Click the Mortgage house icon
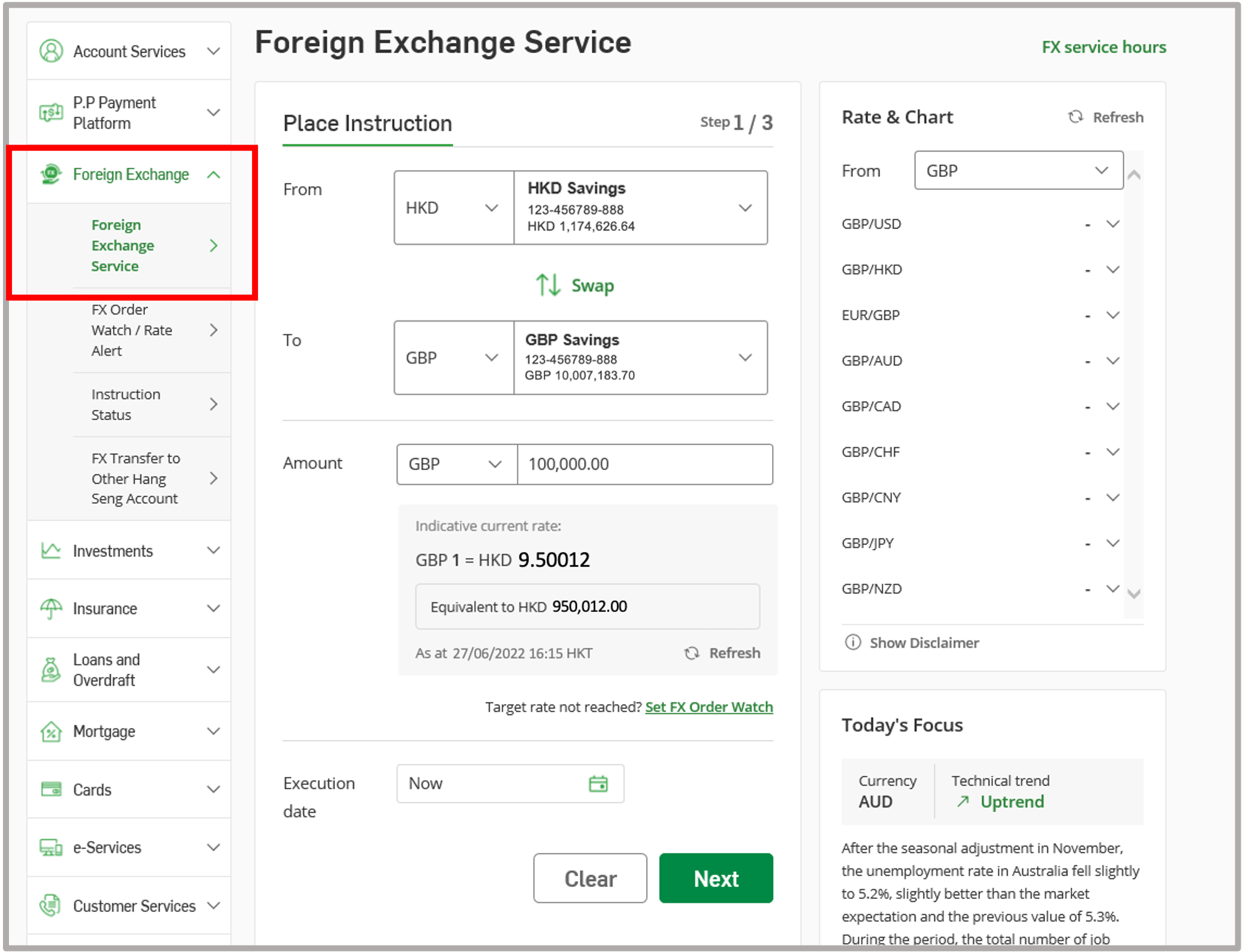The image size is (1242, 952). tap(51, 731)
